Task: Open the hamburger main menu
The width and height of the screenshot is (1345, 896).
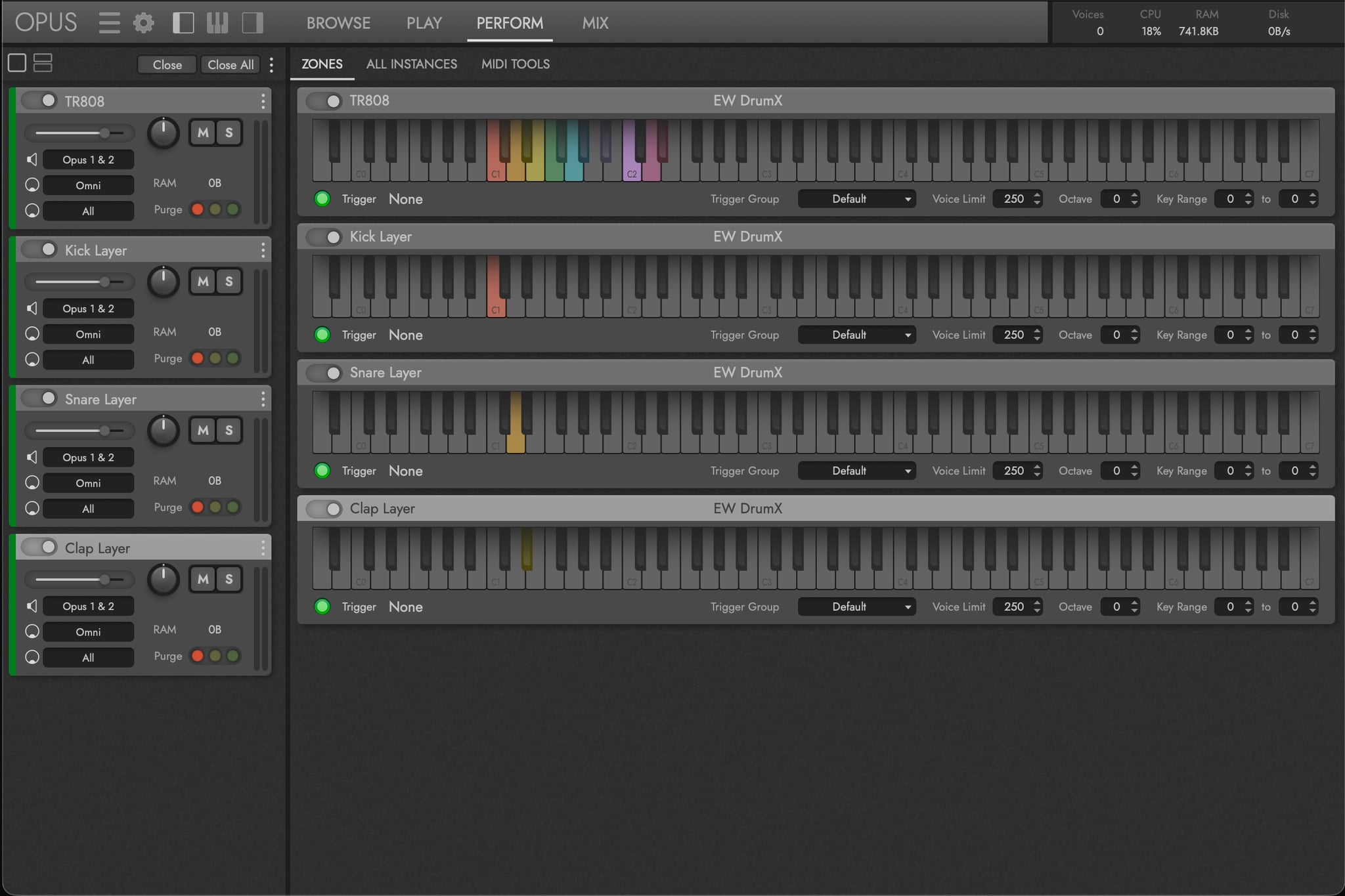Action: point(109,23)
